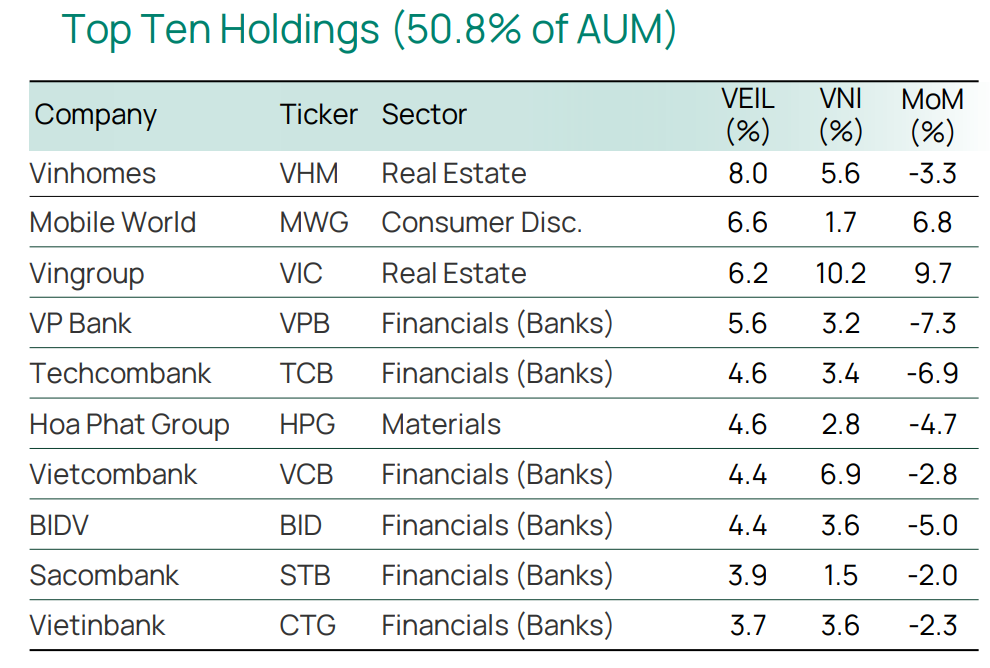Click the STB ticker cell
990x668 pixels.
coord(305,576)
